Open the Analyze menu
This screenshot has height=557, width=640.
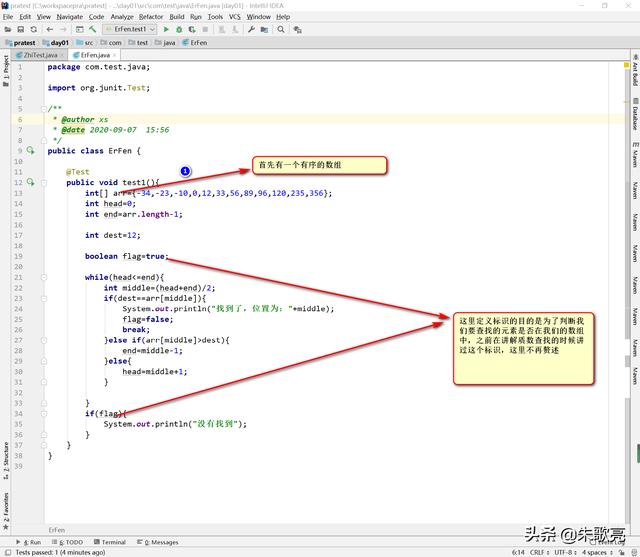click(x=122, y=17)
